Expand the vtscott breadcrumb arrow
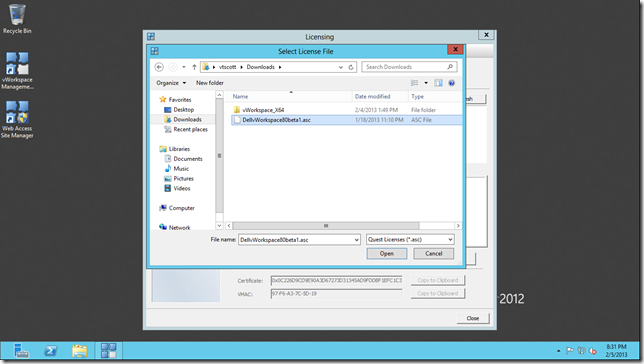The height and width of the screenshot is (364, 644). click(x=241, y=67)
